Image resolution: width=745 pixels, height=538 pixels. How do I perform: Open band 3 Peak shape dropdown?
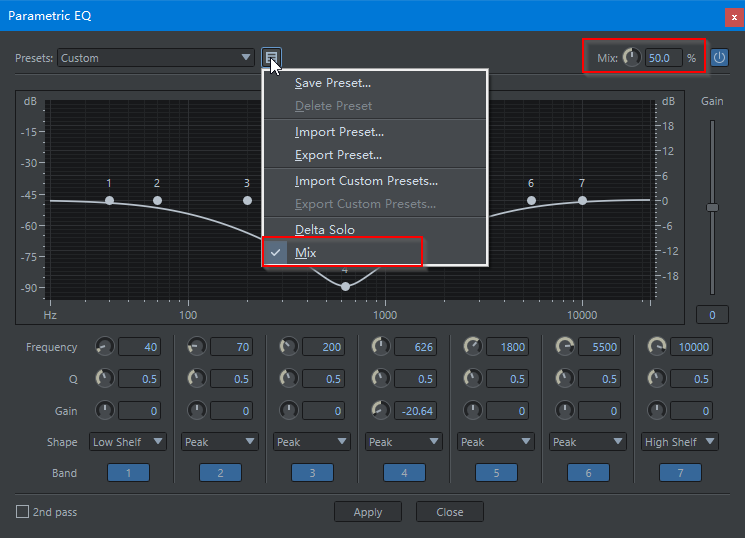point(312,442)
